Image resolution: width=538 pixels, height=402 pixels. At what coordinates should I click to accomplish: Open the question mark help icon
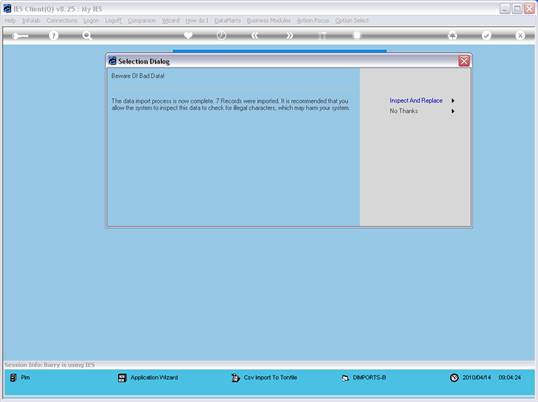tap(53, 35)
